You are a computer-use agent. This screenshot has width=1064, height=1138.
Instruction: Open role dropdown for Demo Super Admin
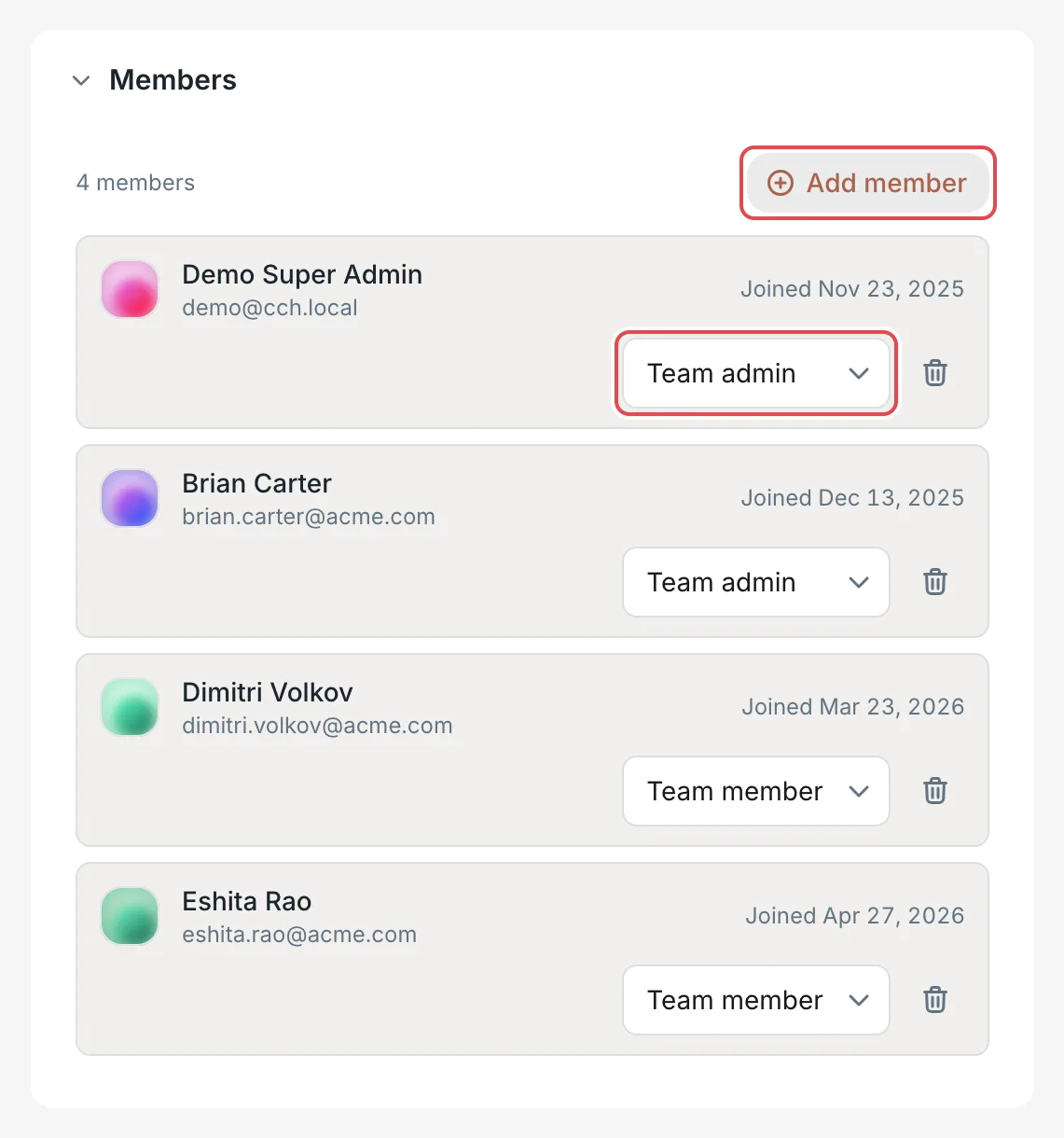tap(756, 373)
